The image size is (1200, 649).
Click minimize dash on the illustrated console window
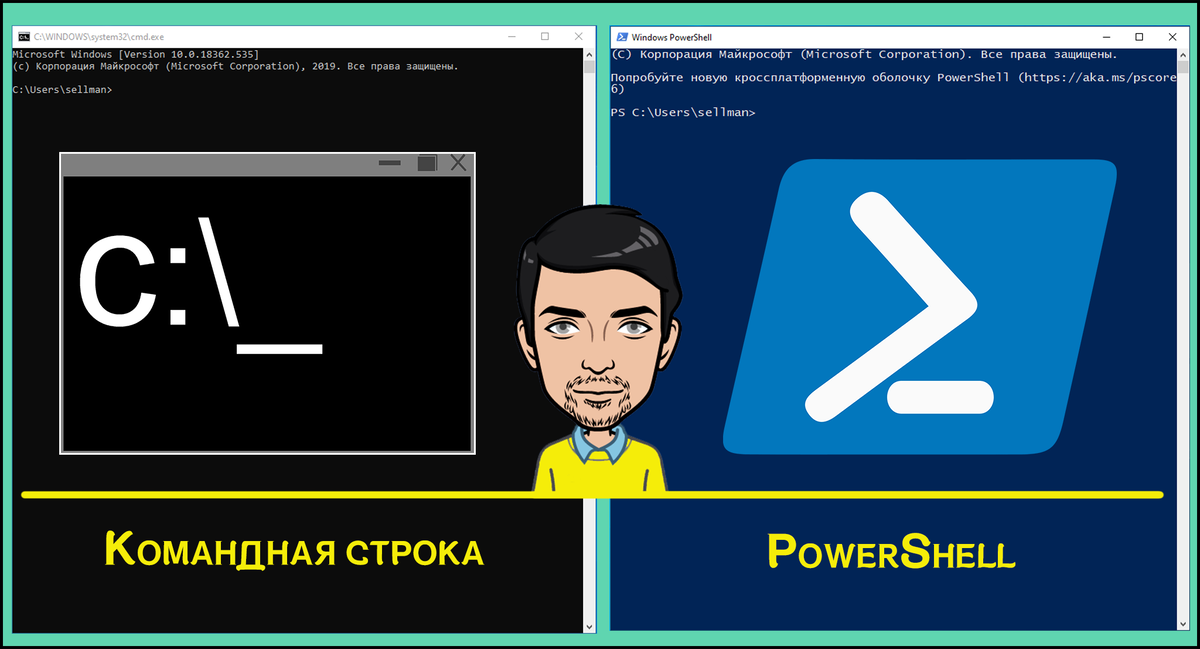[390, 163]
